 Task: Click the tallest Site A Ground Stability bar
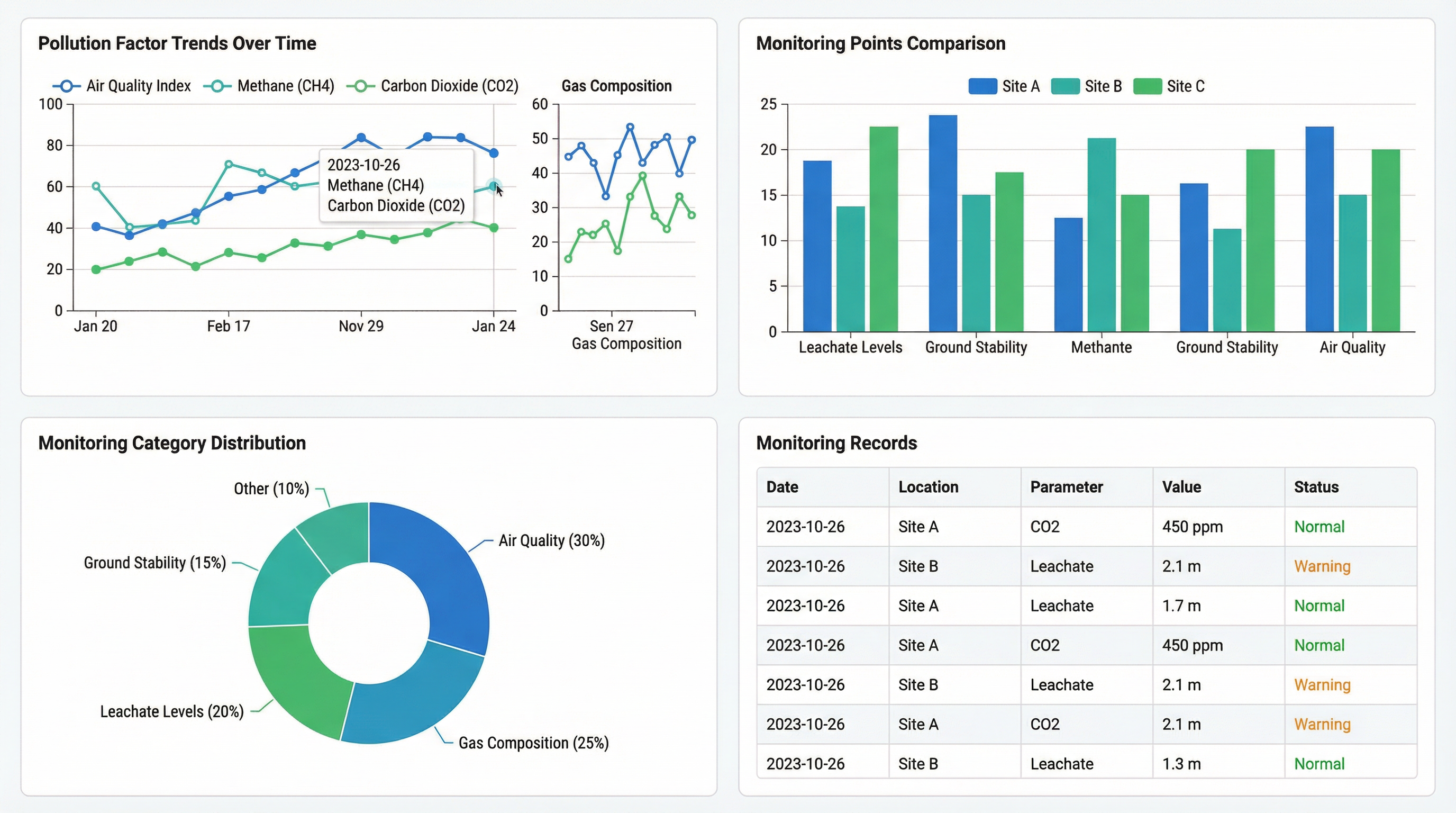tap(943, 223)
